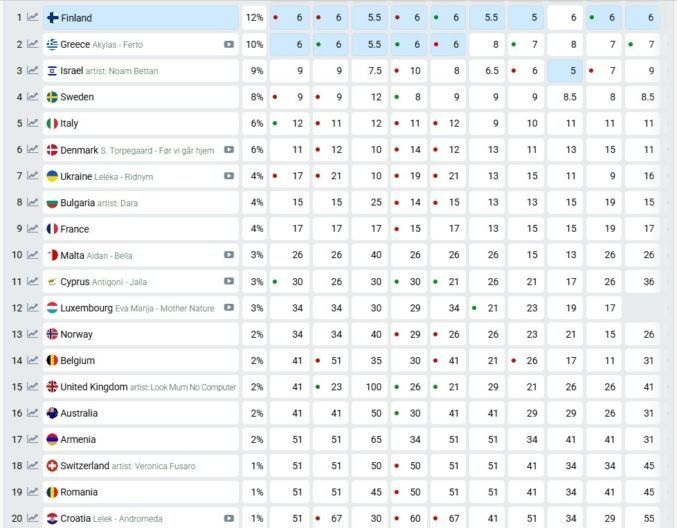Click the Australia country name
The image size is (677, 528).
click(x=79, y=413)
